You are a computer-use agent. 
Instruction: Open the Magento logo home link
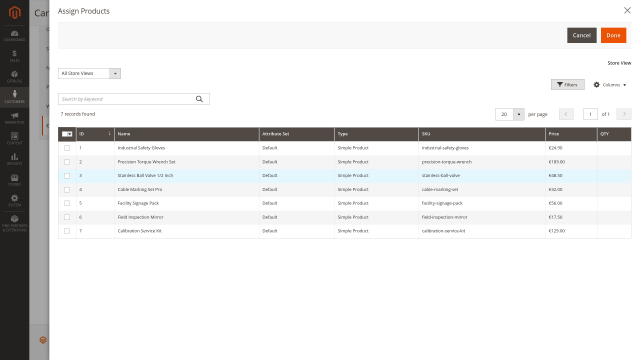[15, 13]
